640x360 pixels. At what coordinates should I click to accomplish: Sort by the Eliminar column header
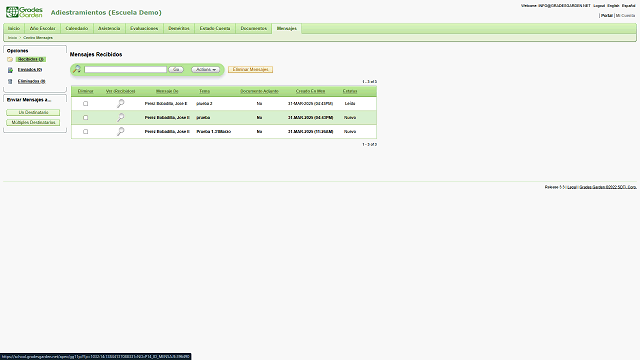tap(85, 91)
